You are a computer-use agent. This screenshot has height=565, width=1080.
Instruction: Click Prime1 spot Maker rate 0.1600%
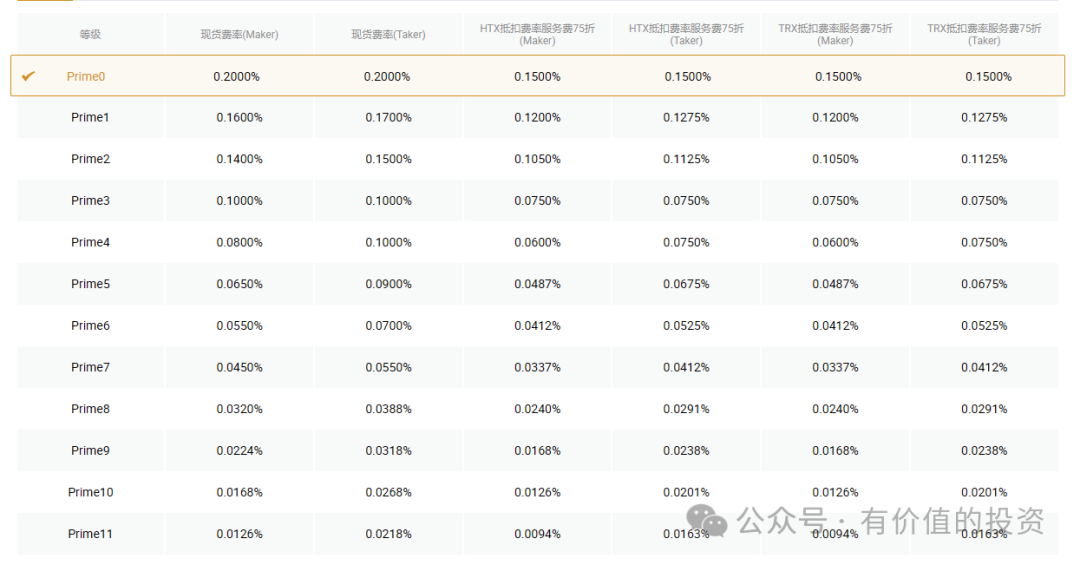pyautogui.click(x=240, y=118)
